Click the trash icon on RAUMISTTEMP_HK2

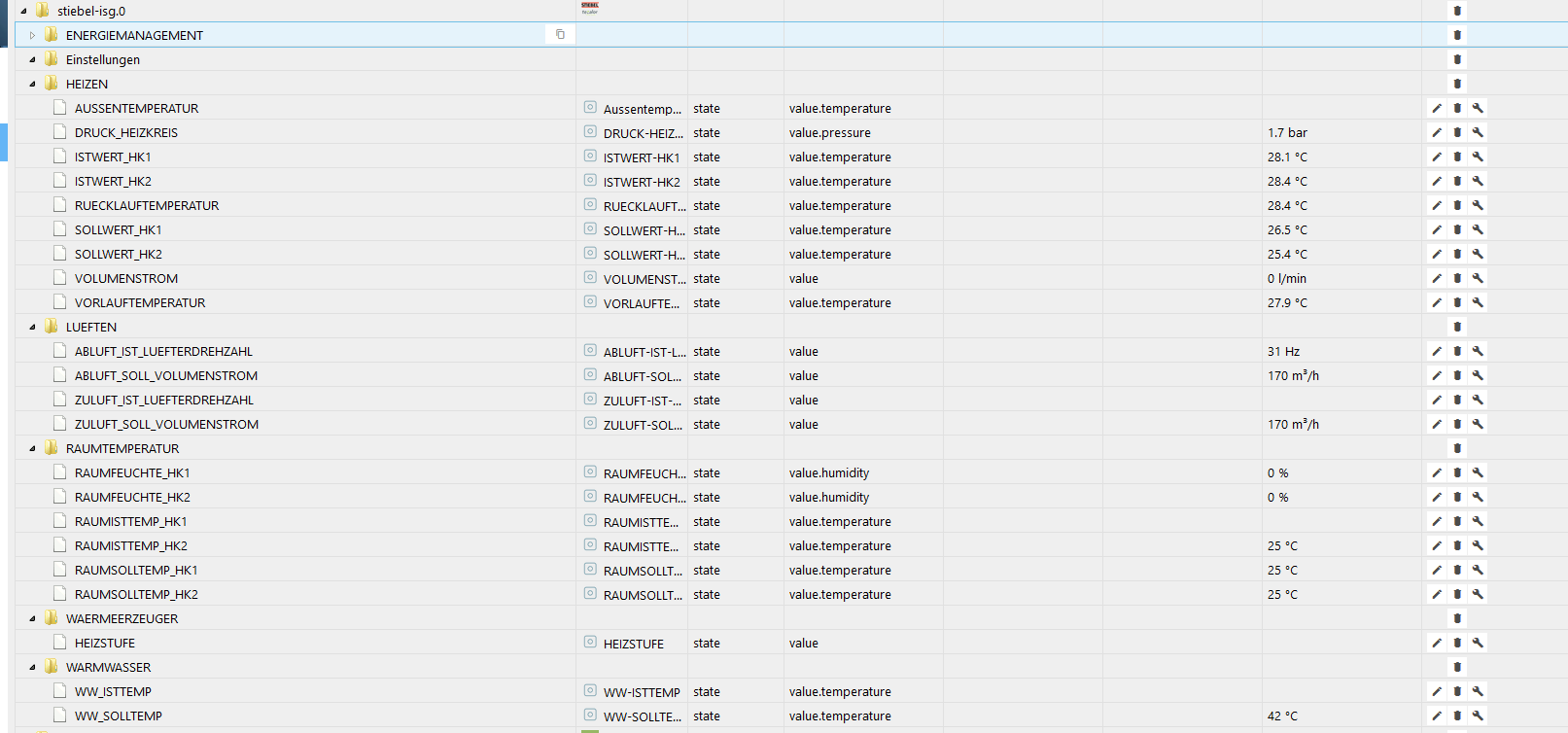coord(1457,545)
